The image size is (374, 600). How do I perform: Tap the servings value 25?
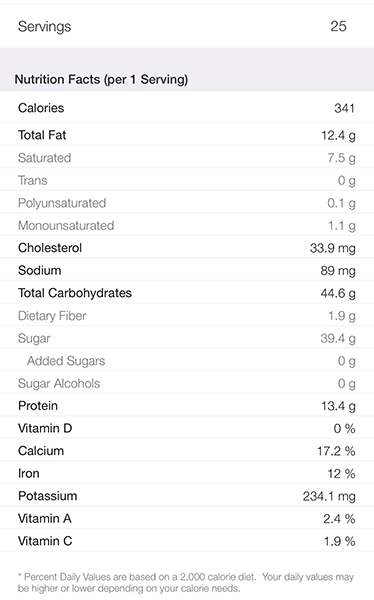tap(338, 26)
